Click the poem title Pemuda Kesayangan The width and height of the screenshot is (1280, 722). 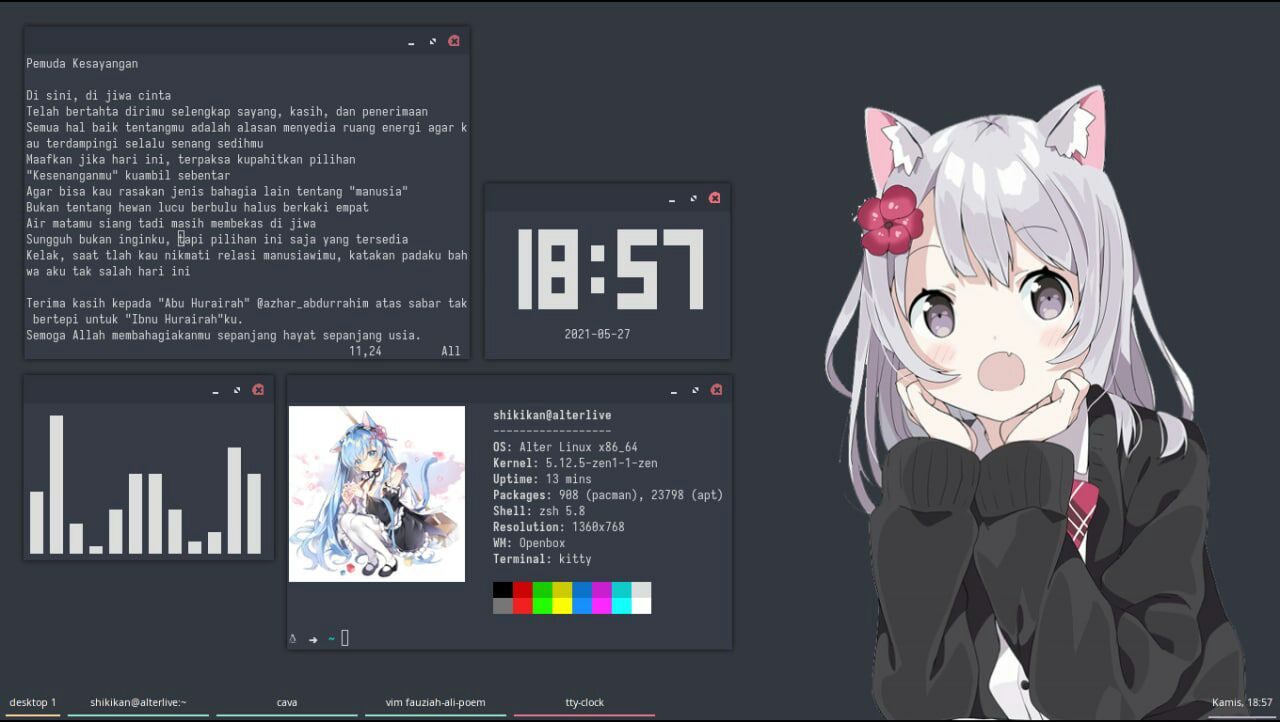pyautogui.click(x=82, y=64)
